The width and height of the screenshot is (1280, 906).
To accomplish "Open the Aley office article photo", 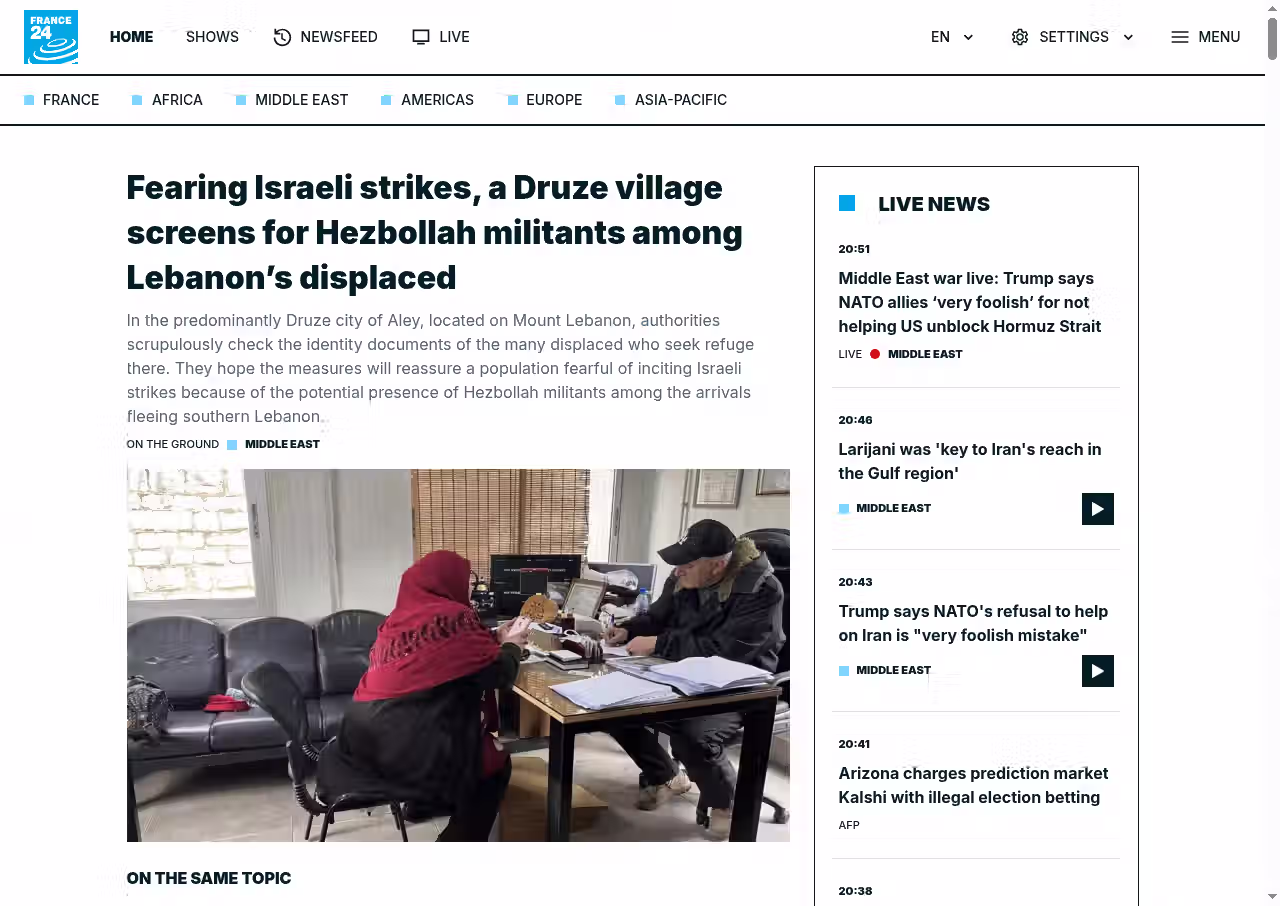I will pos(458,655).
